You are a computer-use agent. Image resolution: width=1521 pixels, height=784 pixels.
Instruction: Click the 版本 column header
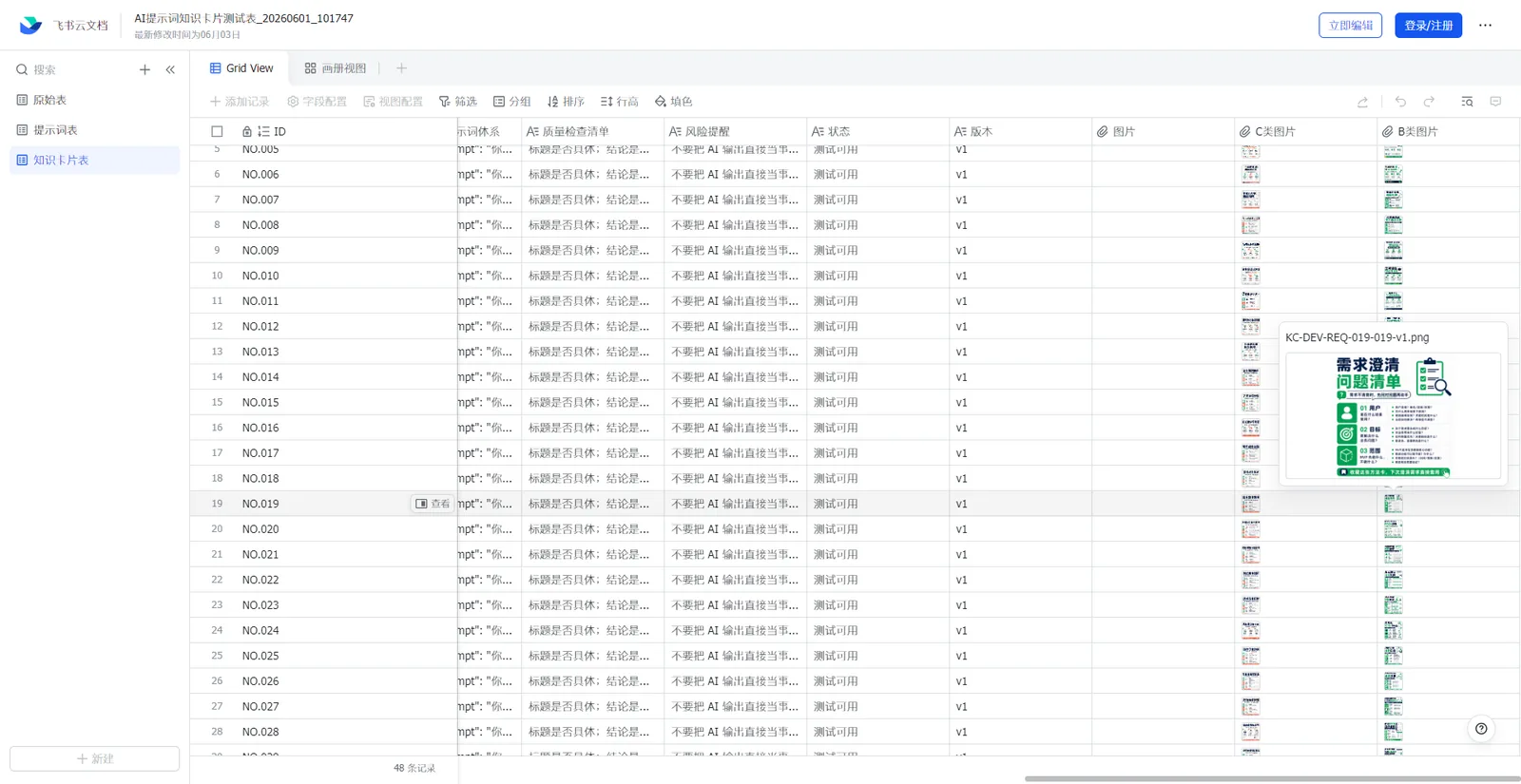click(1020, 132)
